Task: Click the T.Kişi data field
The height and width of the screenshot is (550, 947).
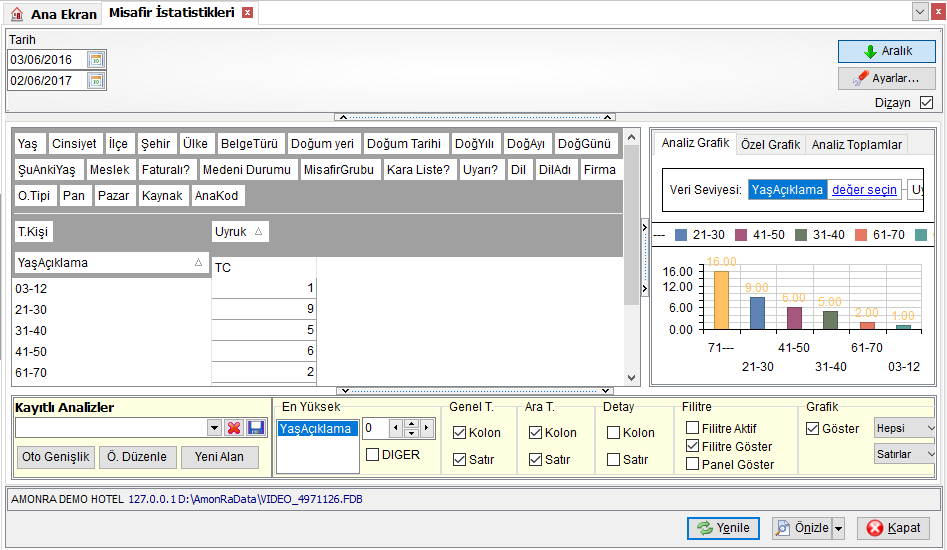Action: coord(33,232)
